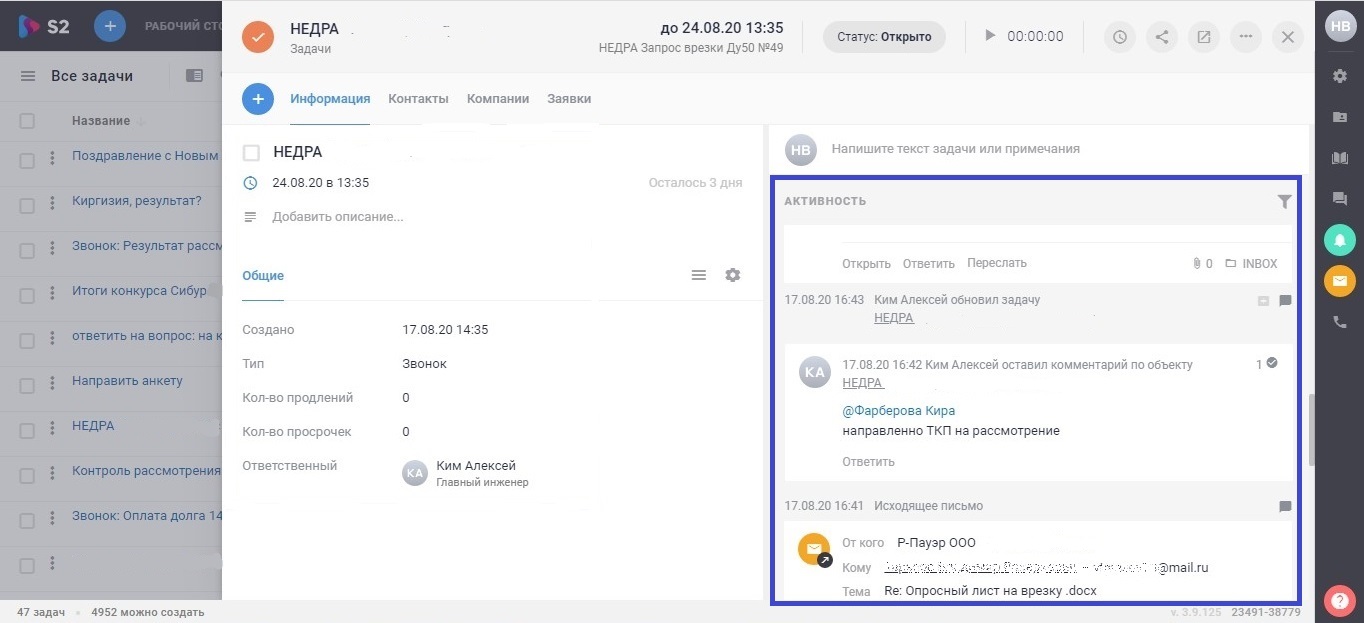Screen dimensions: 1364x623
Task: Click the task note text input field
Action: click(x=1040, y=149)
